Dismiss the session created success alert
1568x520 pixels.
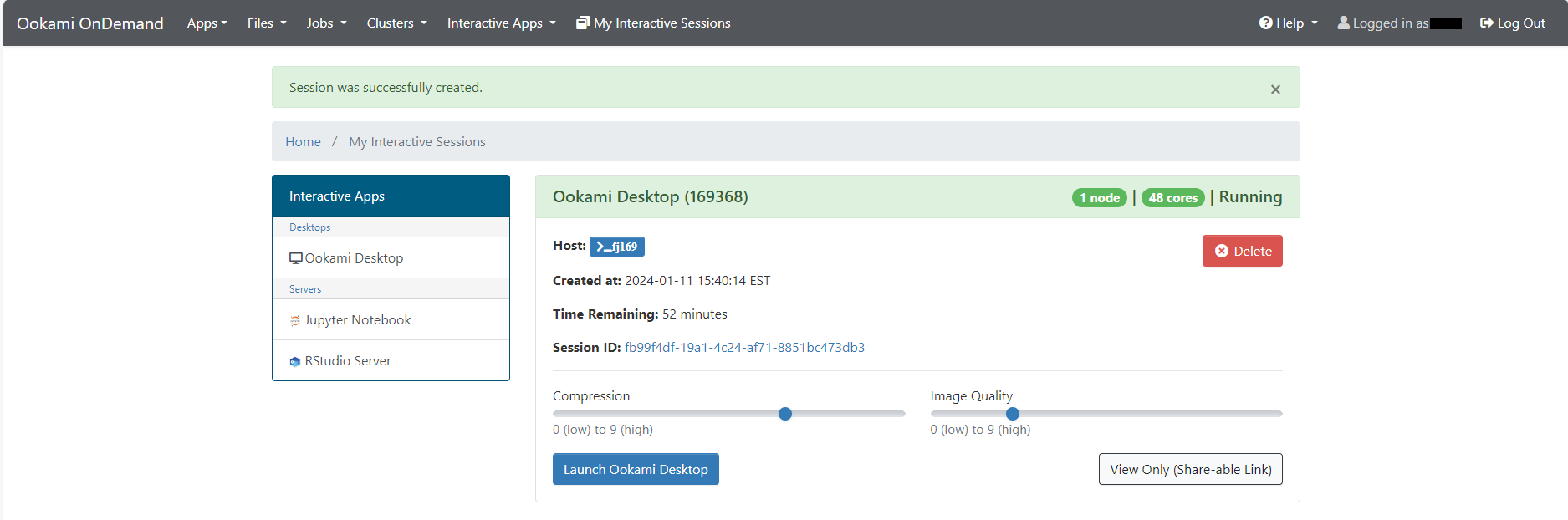1275,89
